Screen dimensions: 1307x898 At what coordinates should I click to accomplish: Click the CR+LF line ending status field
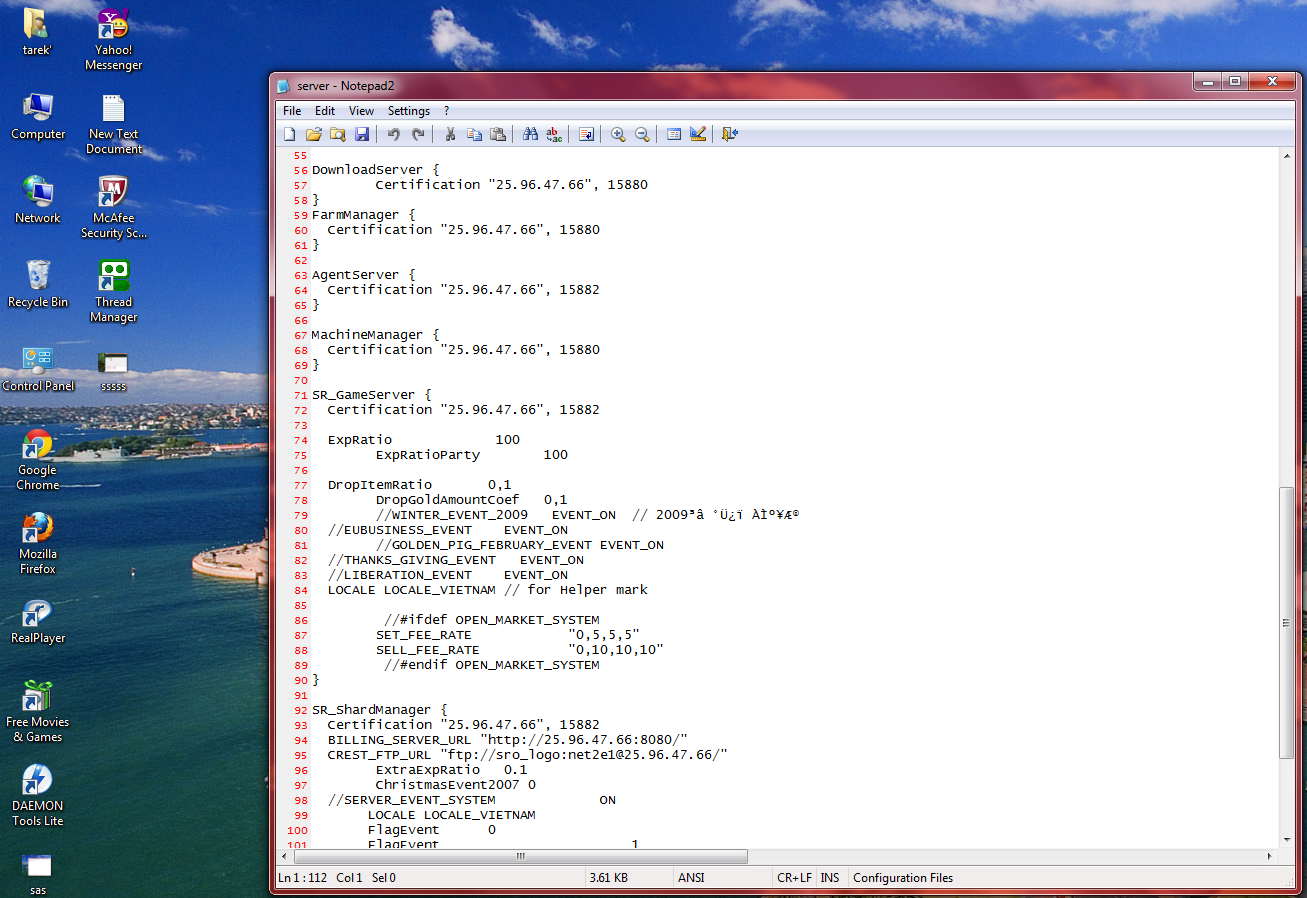(x=794, y=878)
